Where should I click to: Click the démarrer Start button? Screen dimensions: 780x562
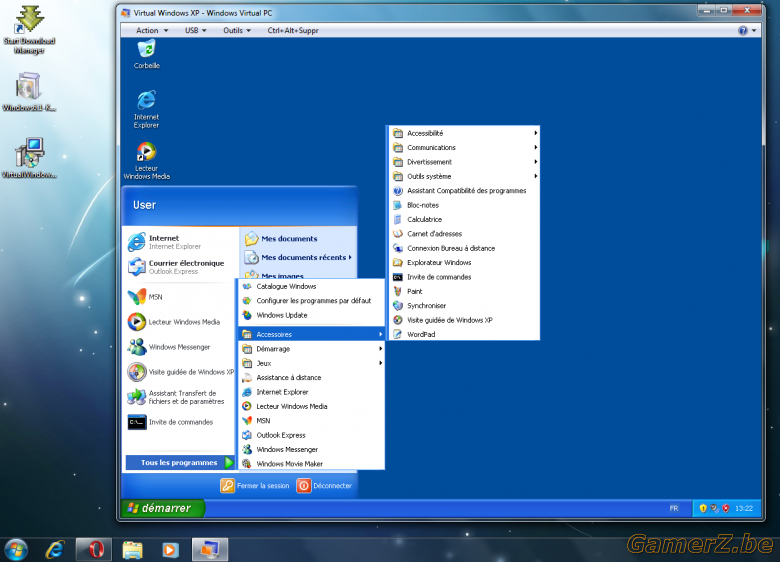(163, 508)
